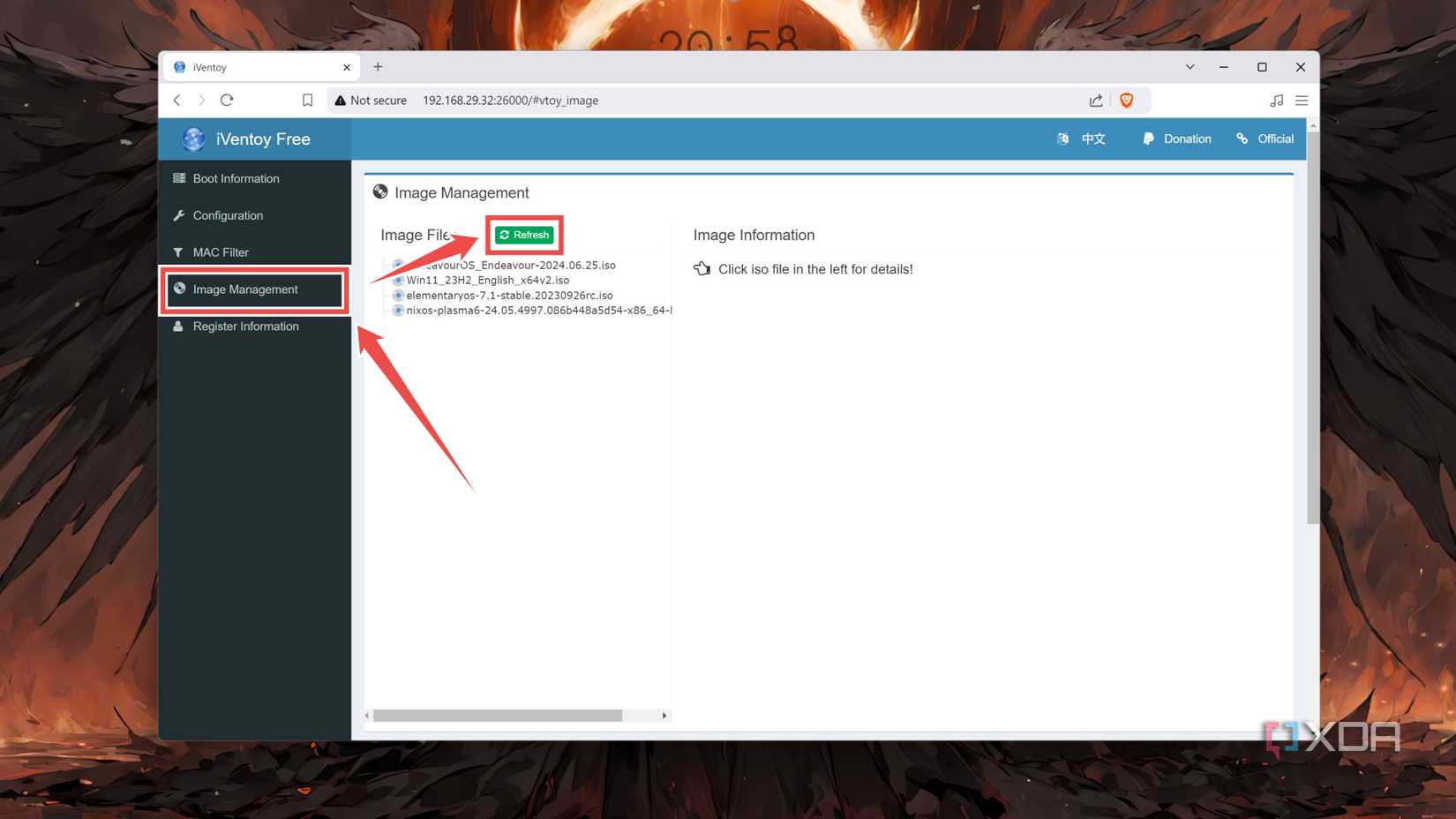This screenshot has width=1456, height=819.
Task: Click the translate icon next to 中文
Action: [1062, 139]
